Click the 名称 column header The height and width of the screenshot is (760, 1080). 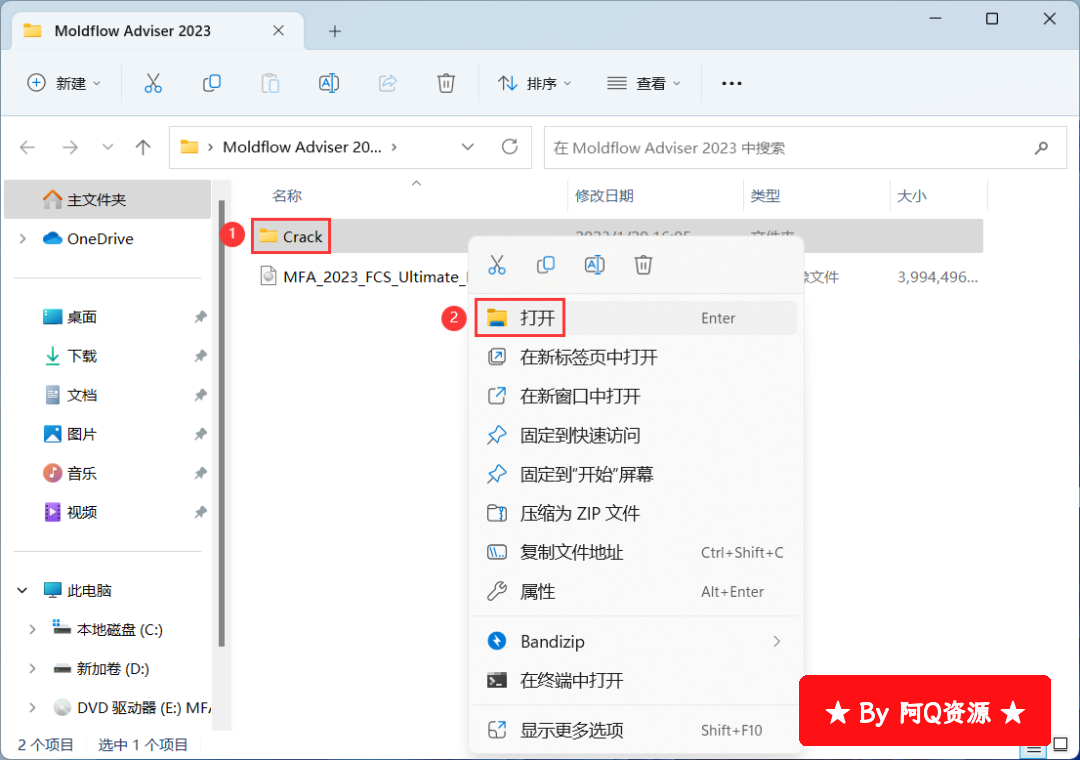(287, 196)
